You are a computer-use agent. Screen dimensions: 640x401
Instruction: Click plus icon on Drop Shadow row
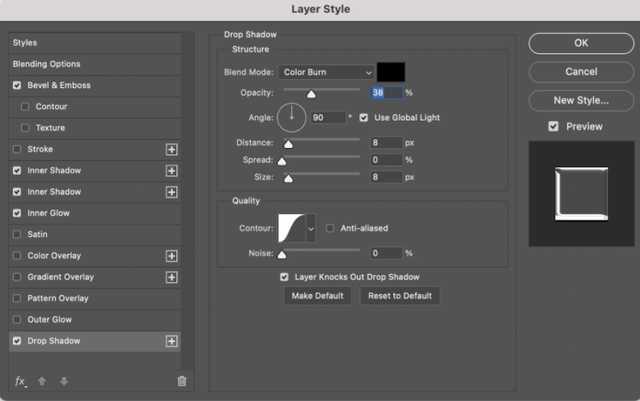coord(171,341)
